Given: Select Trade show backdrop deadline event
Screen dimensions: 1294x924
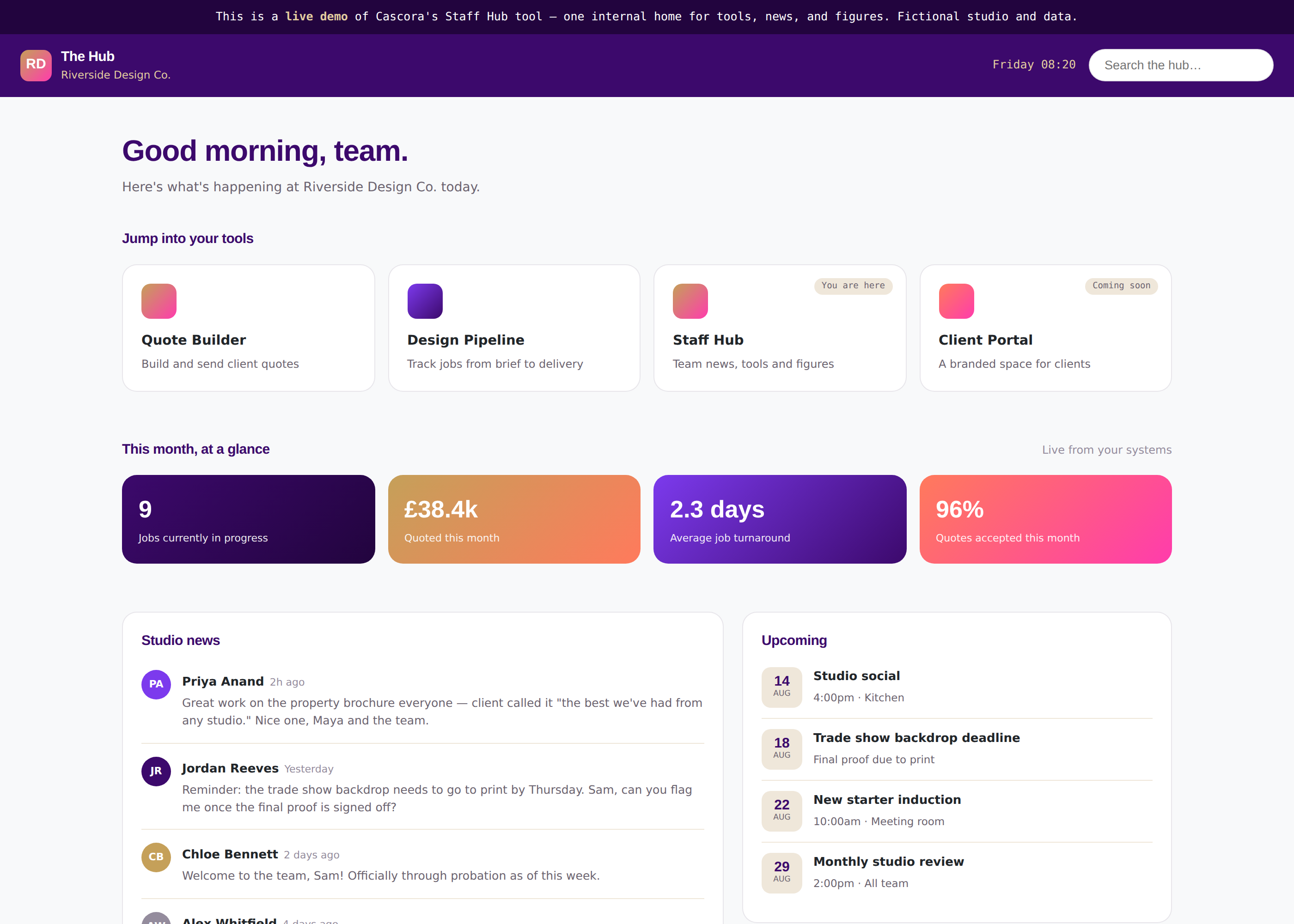Looking at the screenshot, I should click(x=916, y=737).
